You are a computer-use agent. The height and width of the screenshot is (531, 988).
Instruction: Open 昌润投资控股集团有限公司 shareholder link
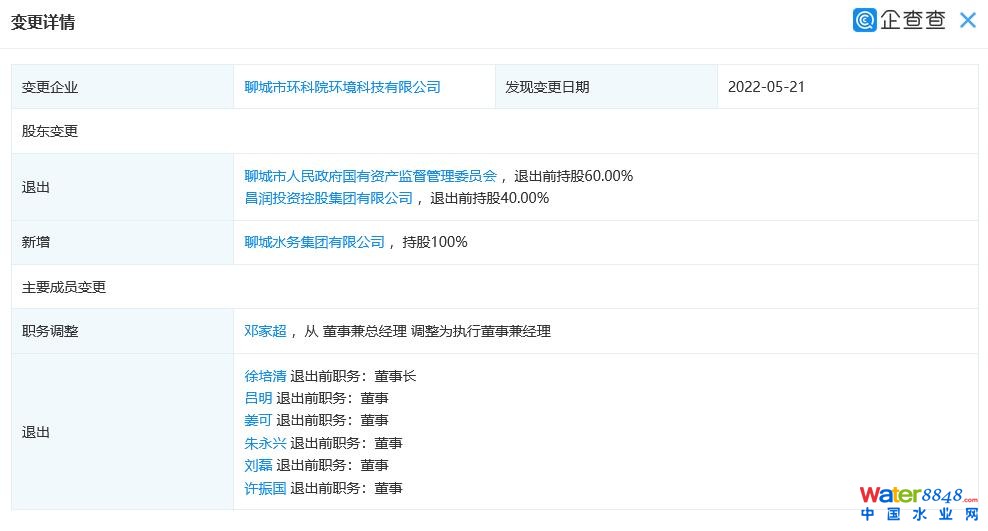pyautogui.click(x=328, y=198)
